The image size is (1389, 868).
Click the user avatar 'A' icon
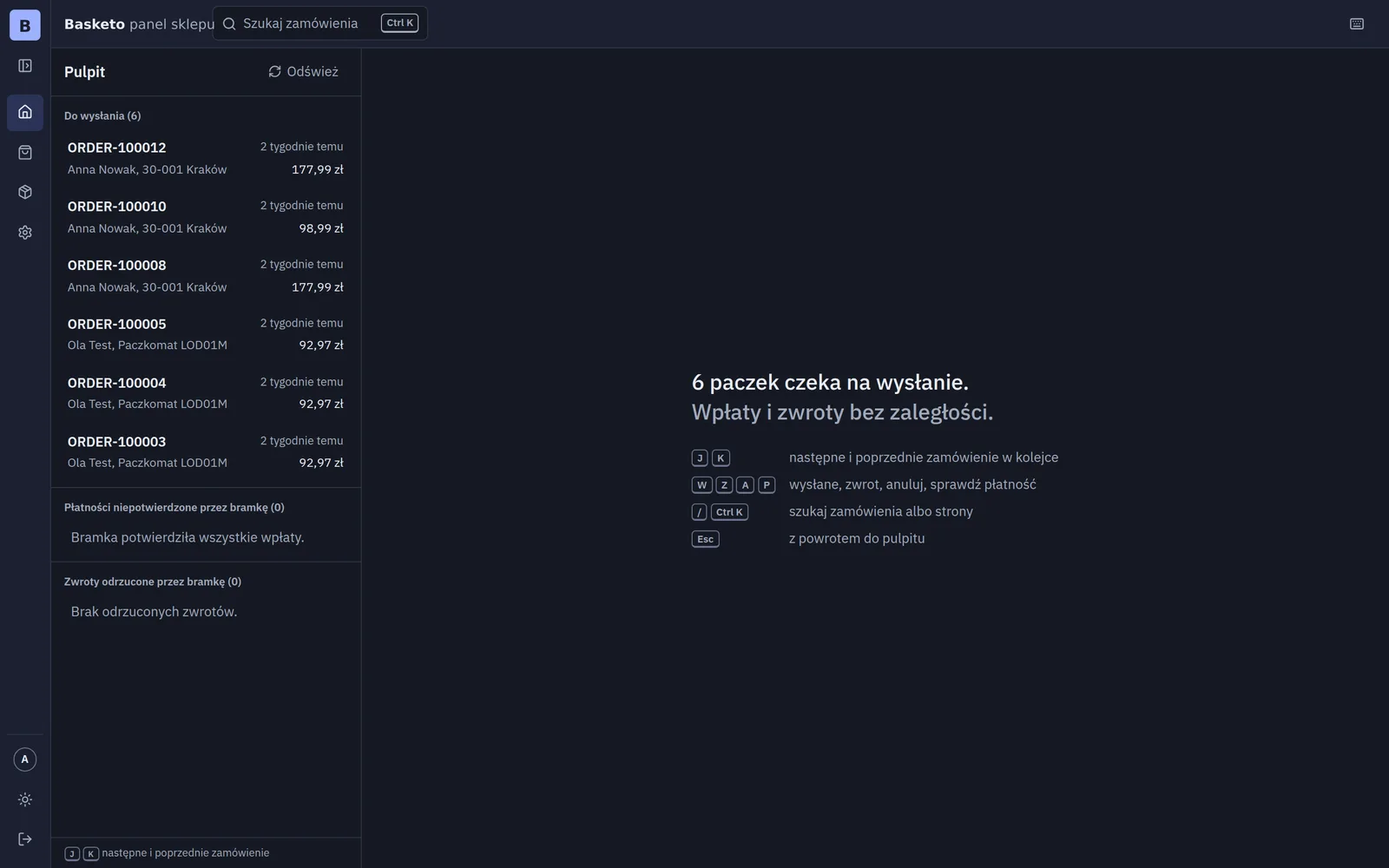click(x=25, y=759)
